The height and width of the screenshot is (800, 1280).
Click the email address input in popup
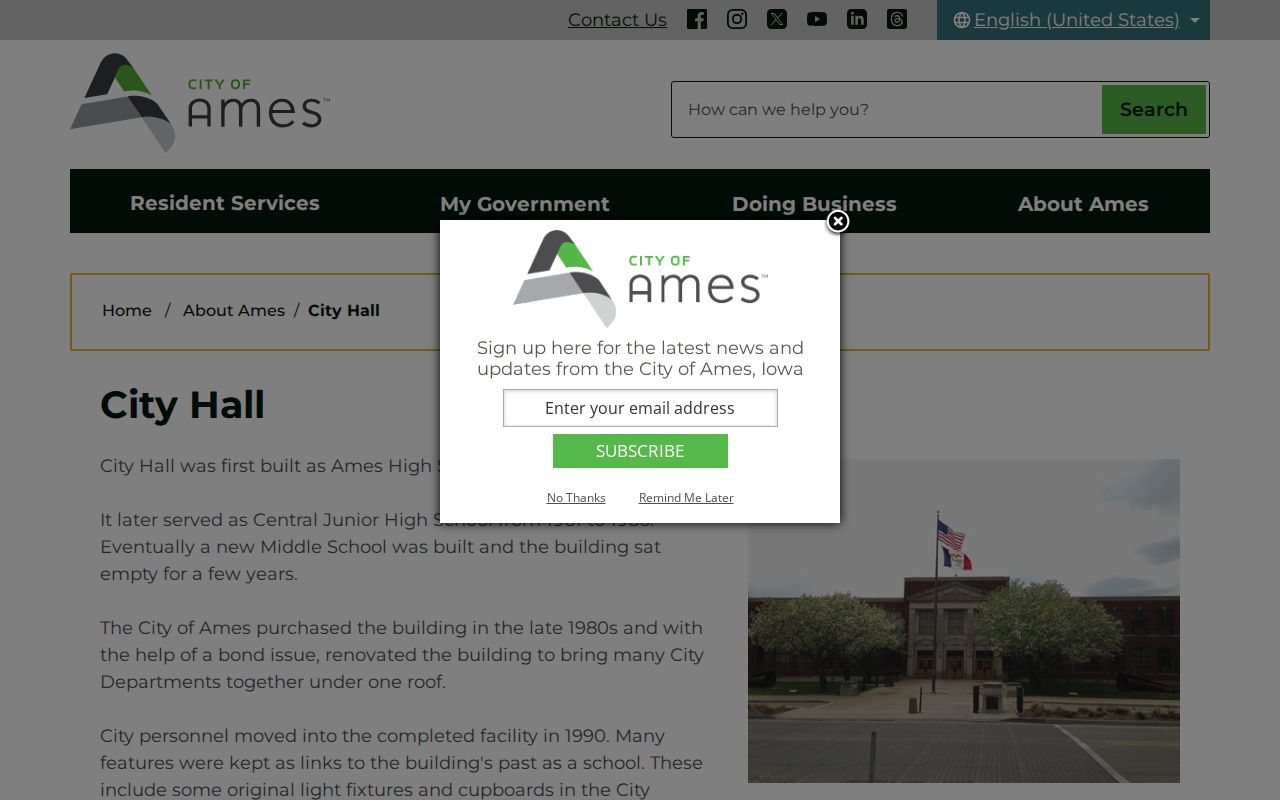pos(640,408)
